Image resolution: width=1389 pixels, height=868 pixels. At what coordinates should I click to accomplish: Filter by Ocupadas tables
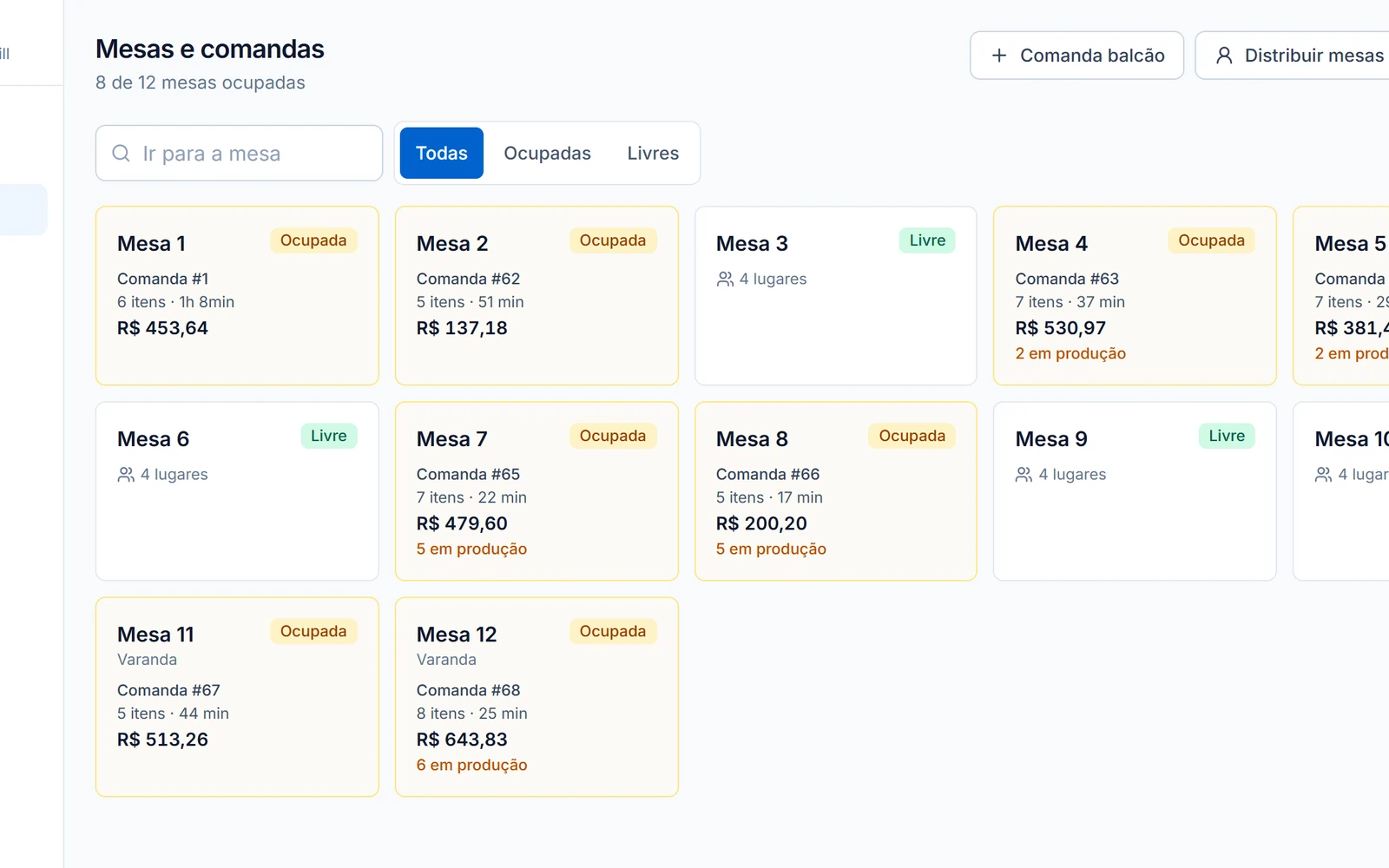point(547,154)
